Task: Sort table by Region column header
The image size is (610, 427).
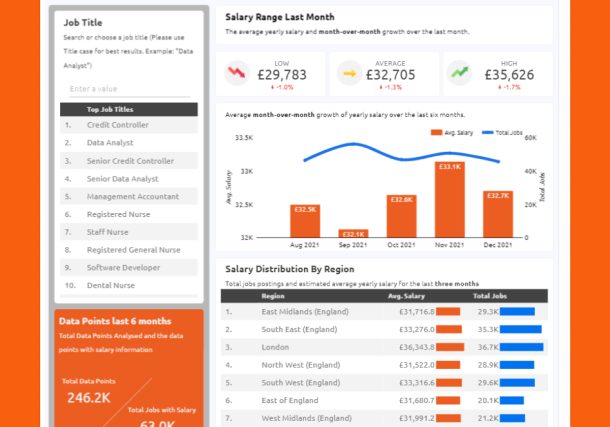Action: point(273,296)
